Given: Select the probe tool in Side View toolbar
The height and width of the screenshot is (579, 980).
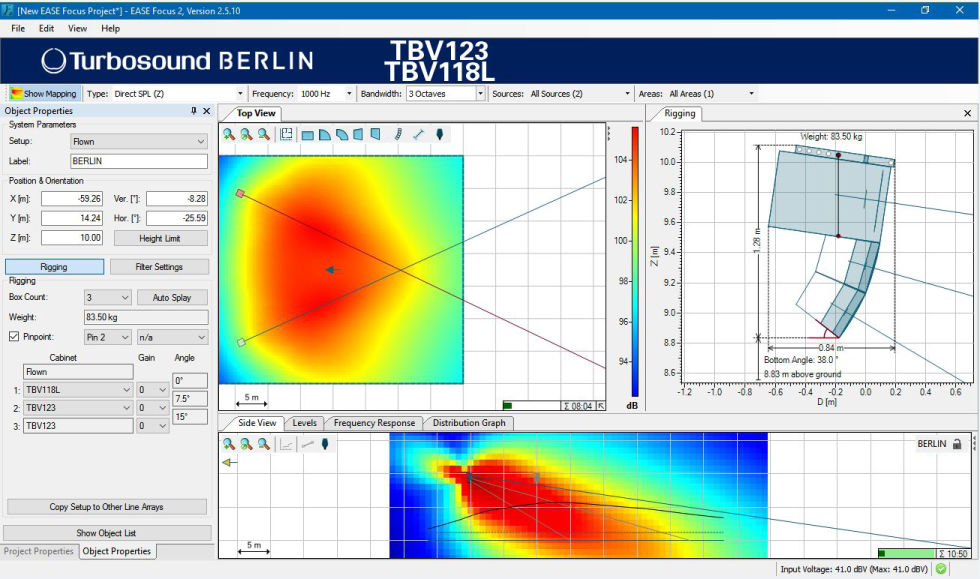Looking at the screenshot, I should 325,444.
